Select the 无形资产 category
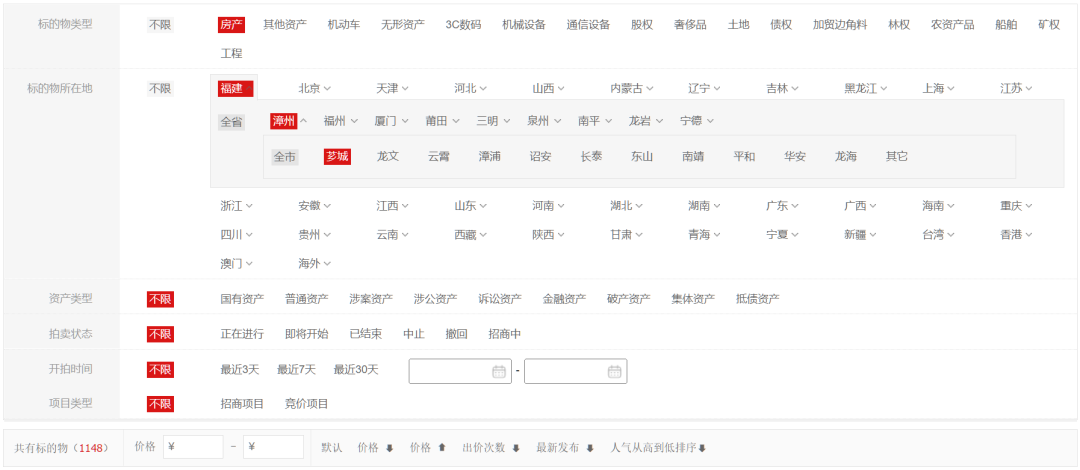This screenshot has width=1080, height=470. point(403,25)
